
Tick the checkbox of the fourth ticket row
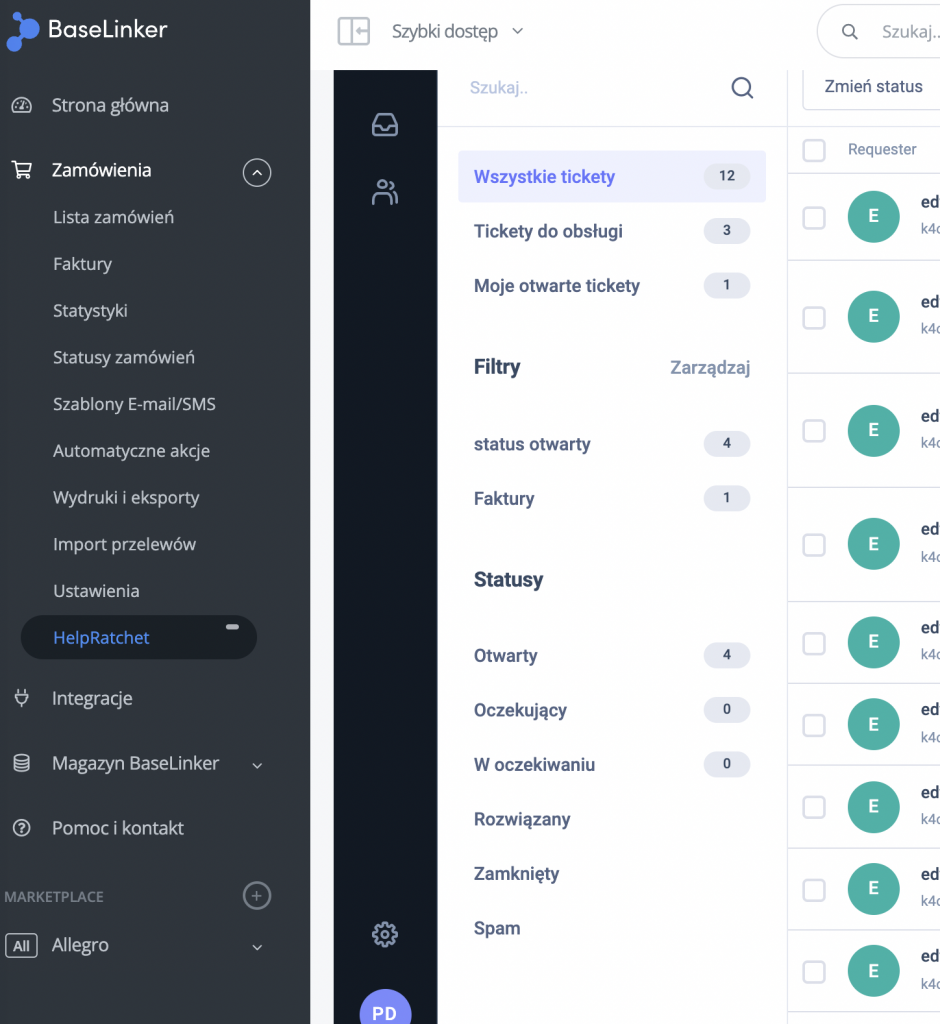(x=814, y=545)
